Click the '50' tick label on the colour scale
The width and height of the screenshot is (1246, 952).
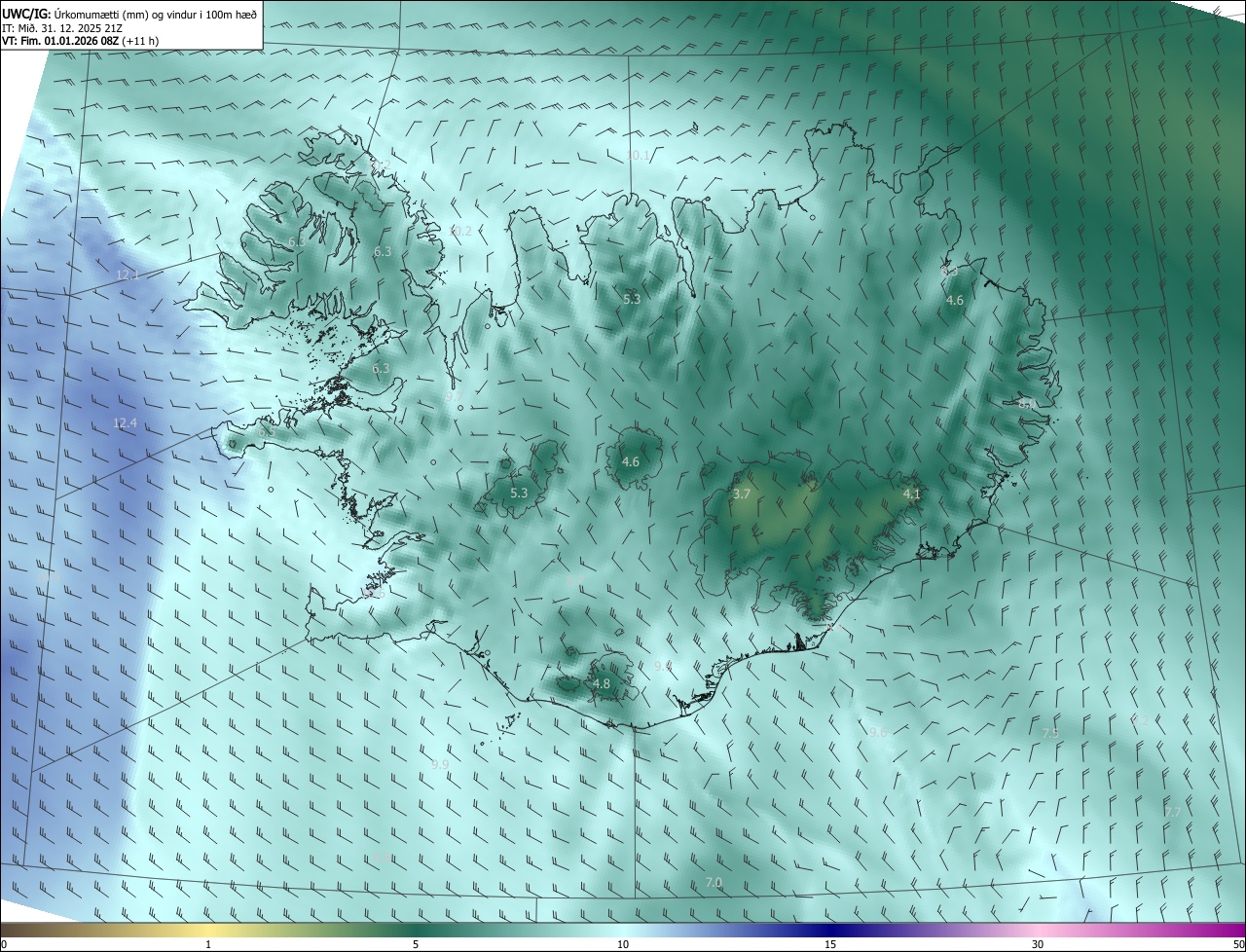pyautogui.click(x=1238, y=945)
